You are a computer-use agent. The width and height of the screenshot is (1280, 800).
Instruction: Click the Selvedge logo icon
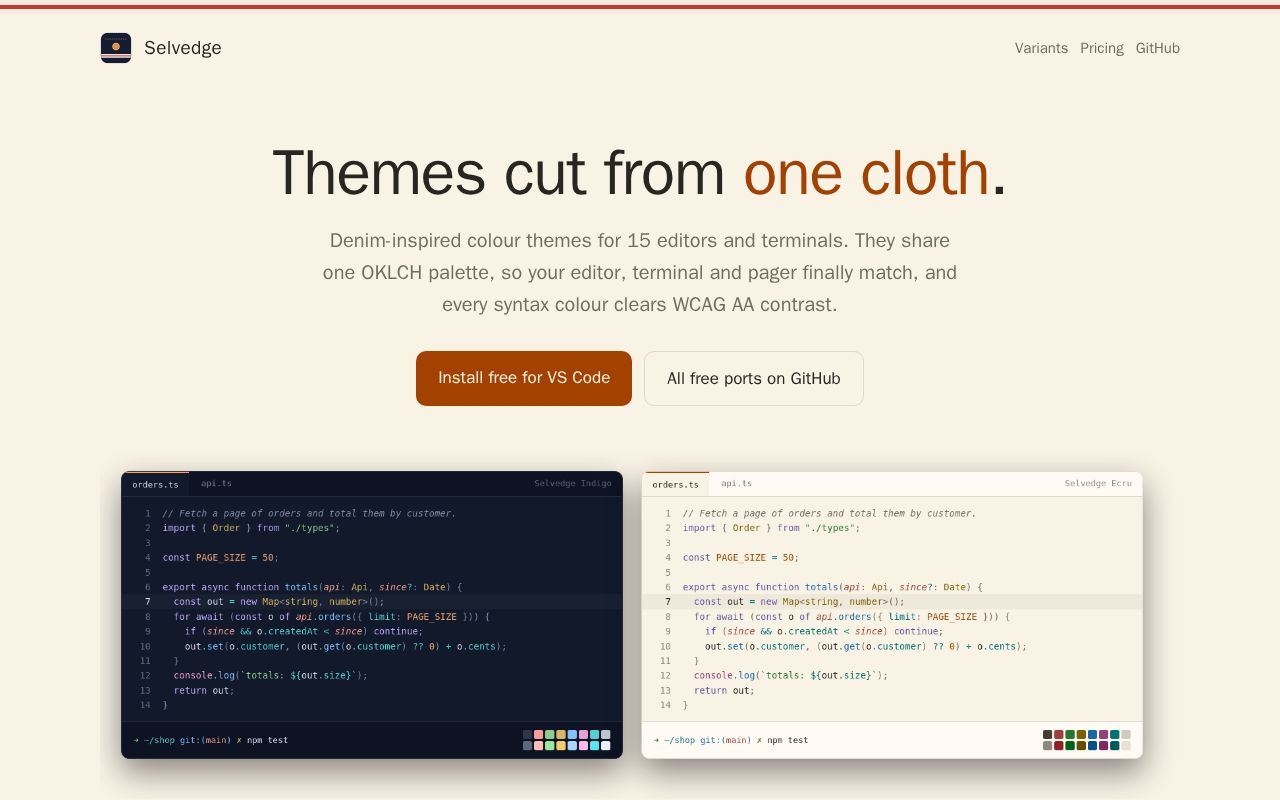[116, 48]
